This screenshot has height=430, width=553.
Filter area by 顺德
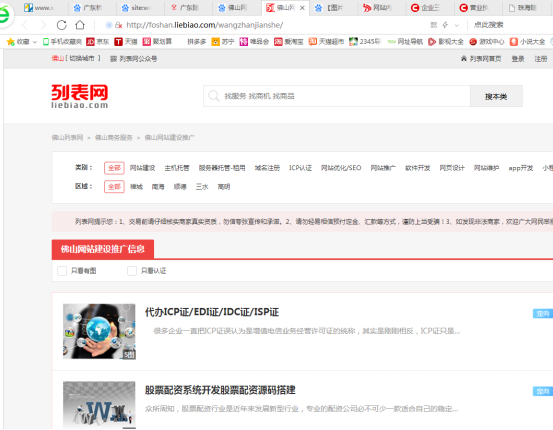(180, 187)
